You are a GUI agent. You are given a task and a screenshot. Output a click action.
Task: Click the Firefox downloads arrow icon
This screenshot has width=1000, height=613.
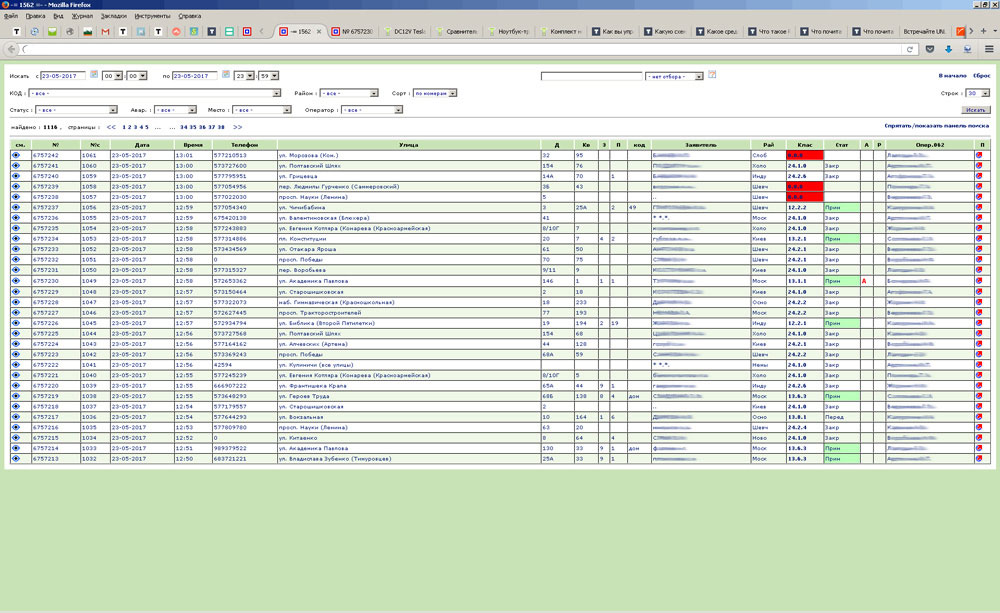(948, 48)
